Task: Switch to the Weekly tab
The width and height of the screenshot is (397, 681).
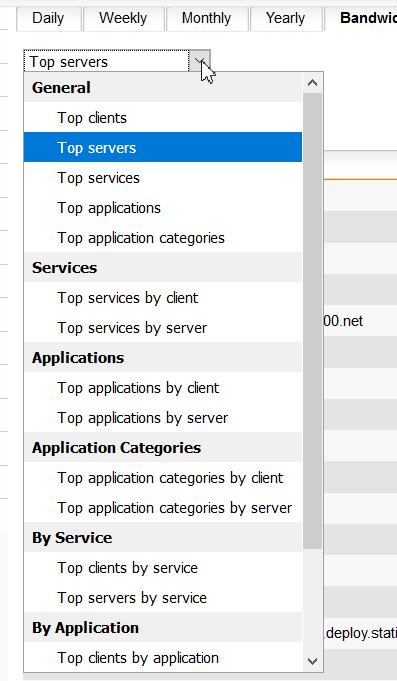Action: pos(123,18)
